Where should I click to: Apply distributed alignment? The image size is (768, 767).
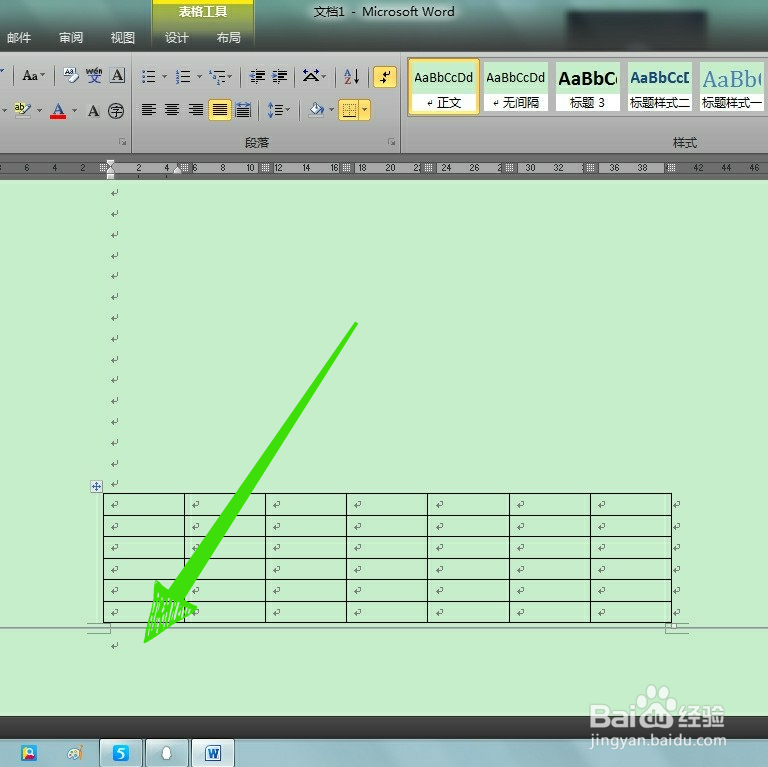(x=243, y=110)
